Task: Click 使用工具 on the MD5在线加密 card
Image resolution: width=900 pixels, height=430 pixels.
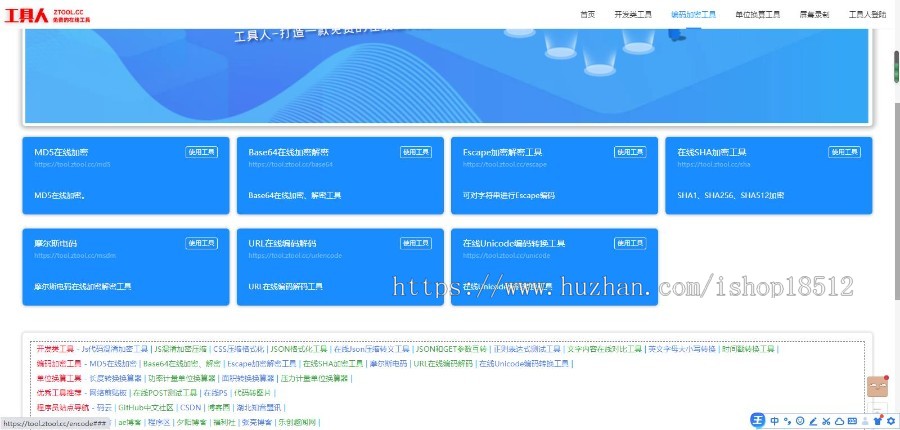Action: pos(201,152)
